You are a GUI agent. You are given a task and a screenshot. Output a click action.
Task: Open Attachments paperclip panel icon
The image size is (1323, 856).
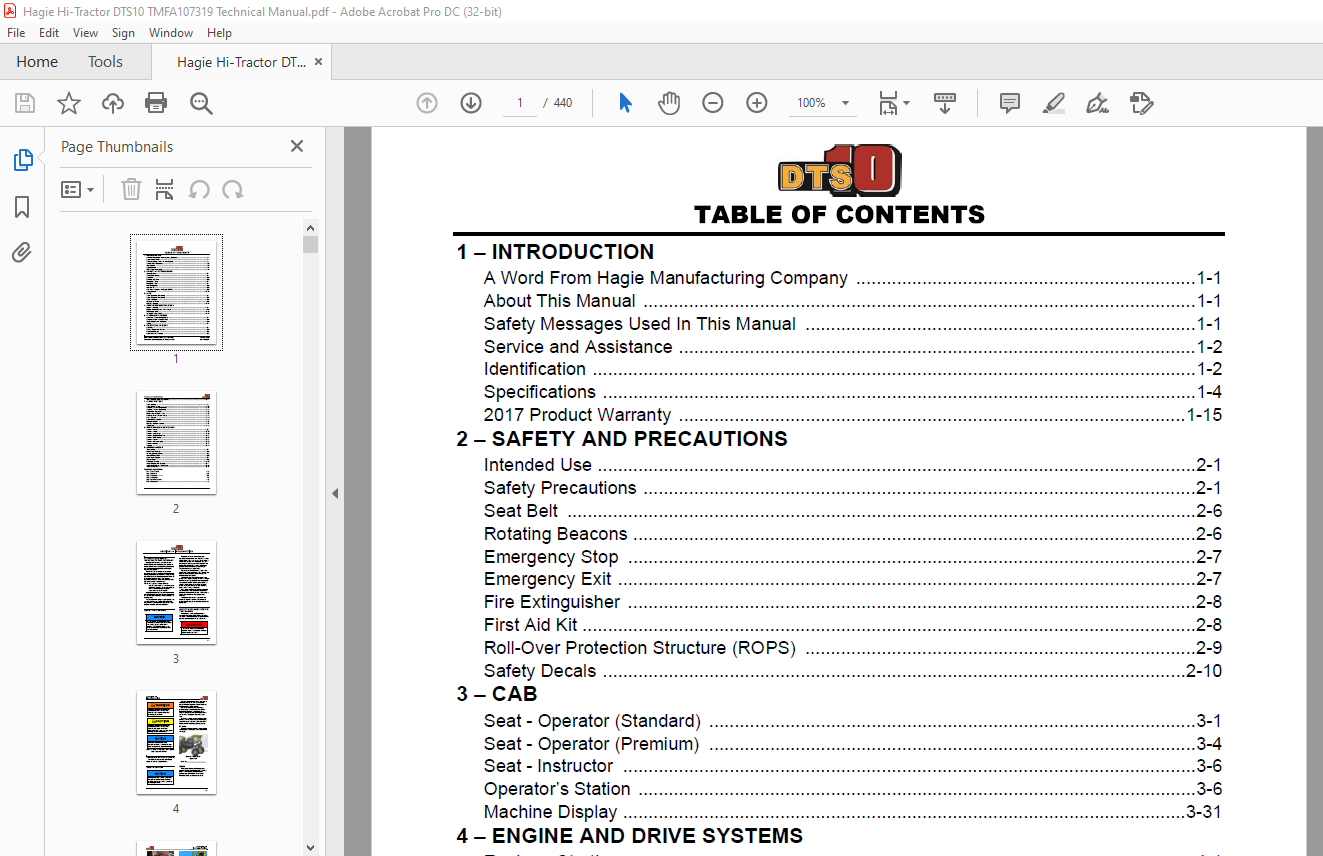[22, 253]
